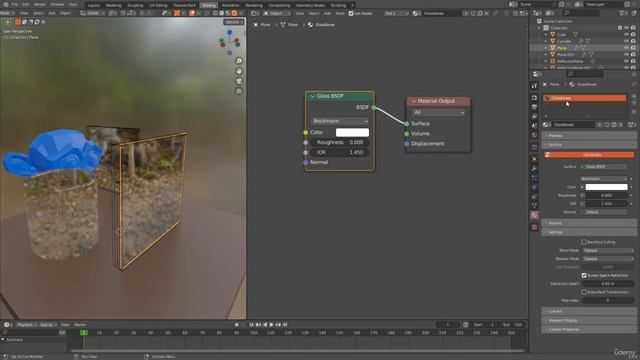Open properties panel Beckmann distribution dropdown
640x360 pixels.
coord(604,179)
